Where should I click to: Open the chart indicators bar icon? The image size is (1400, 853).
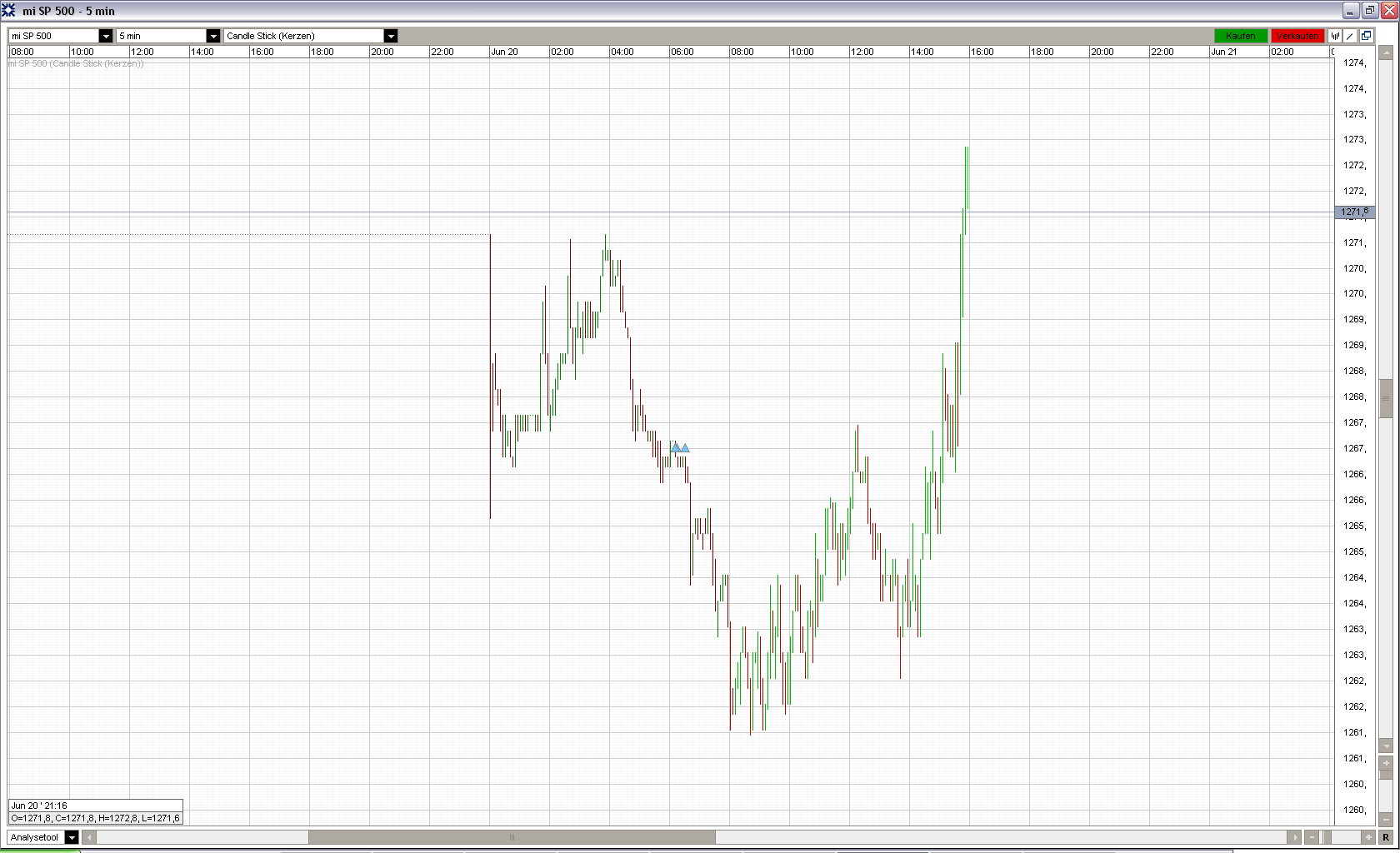coord(1335,36)
